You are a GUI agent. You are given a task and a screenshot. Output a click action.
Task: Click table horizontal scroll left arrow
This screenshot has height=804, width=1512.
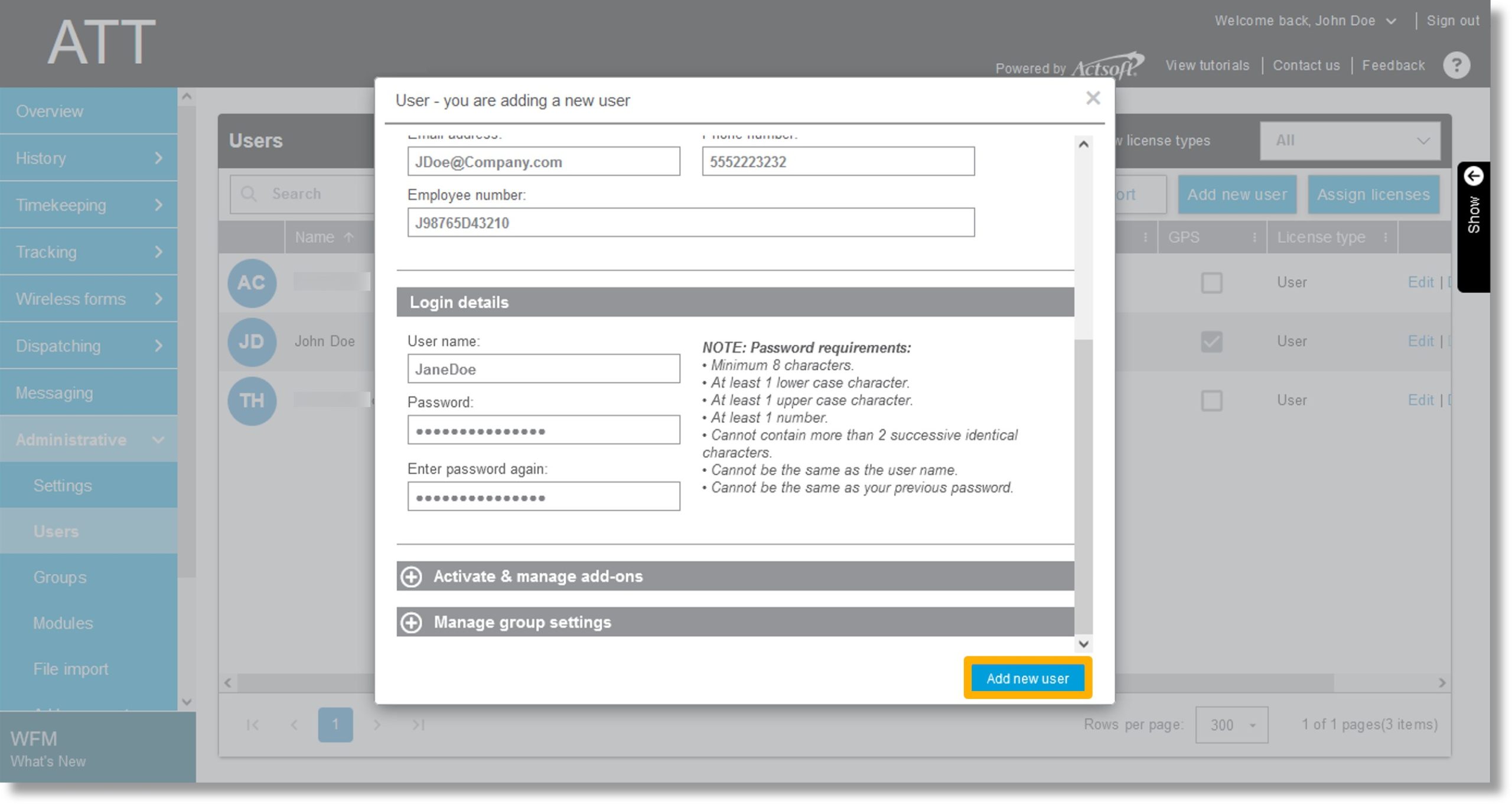click(228, 683)
